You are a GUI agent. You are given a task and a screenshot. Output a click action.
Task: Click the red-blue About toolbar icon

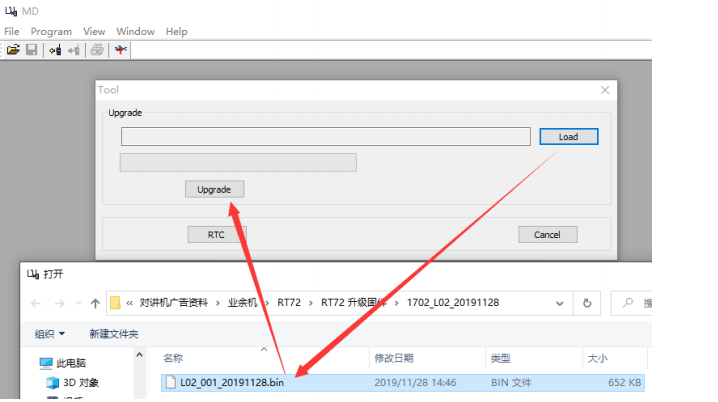coord(121,49)
